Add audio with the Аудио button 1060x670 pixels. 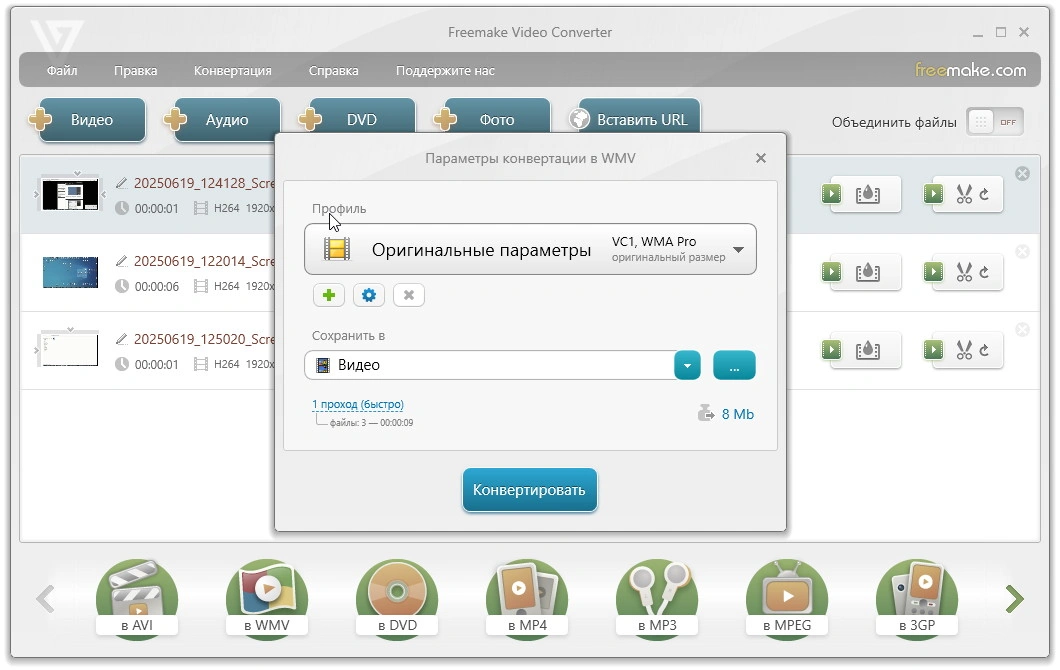[227, 120]
